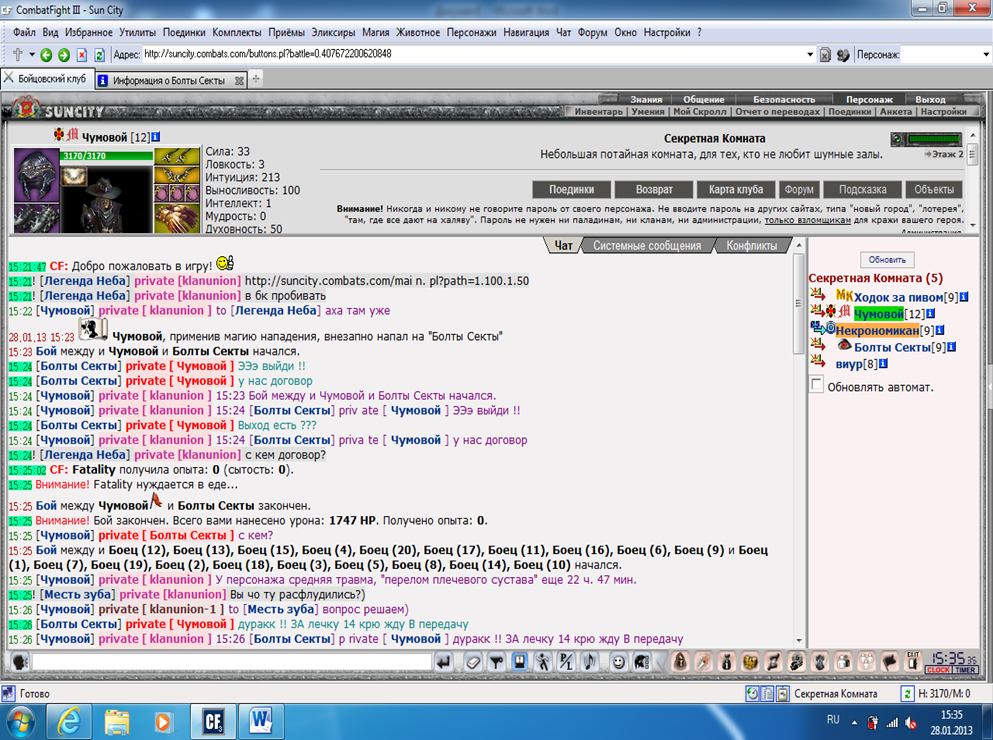993x740 pixels.
Task: Click the Форум room button
Action: click(x=799, y=189)
